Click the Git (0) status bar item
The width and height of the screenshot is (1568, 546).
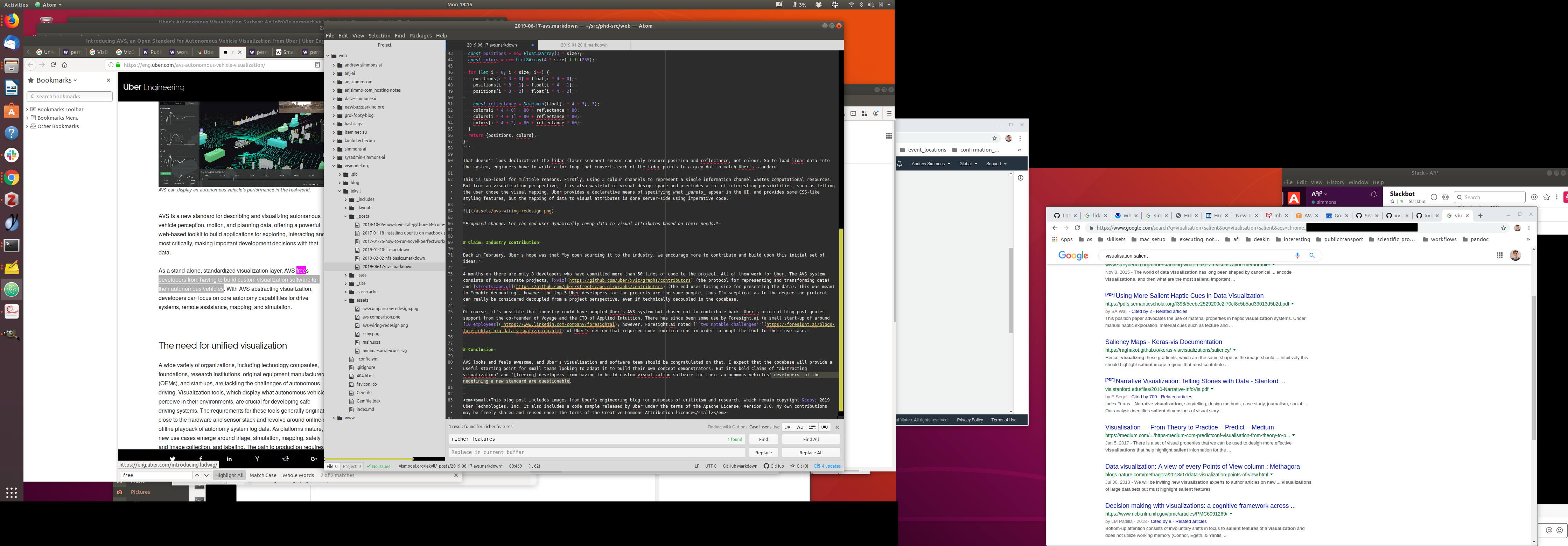tap(799, 466)
